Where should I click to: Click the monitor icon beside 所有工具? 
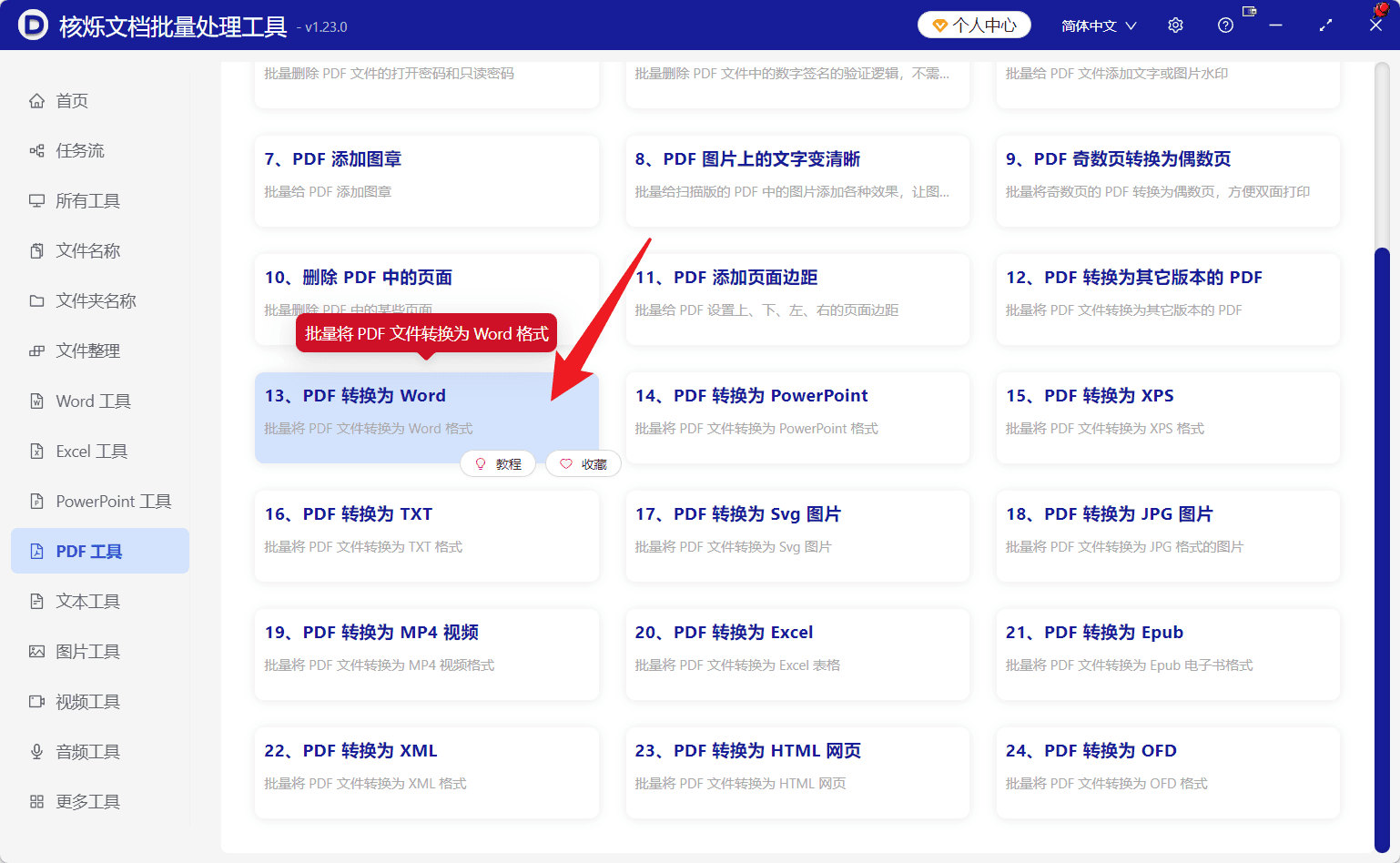coord(36,201)
